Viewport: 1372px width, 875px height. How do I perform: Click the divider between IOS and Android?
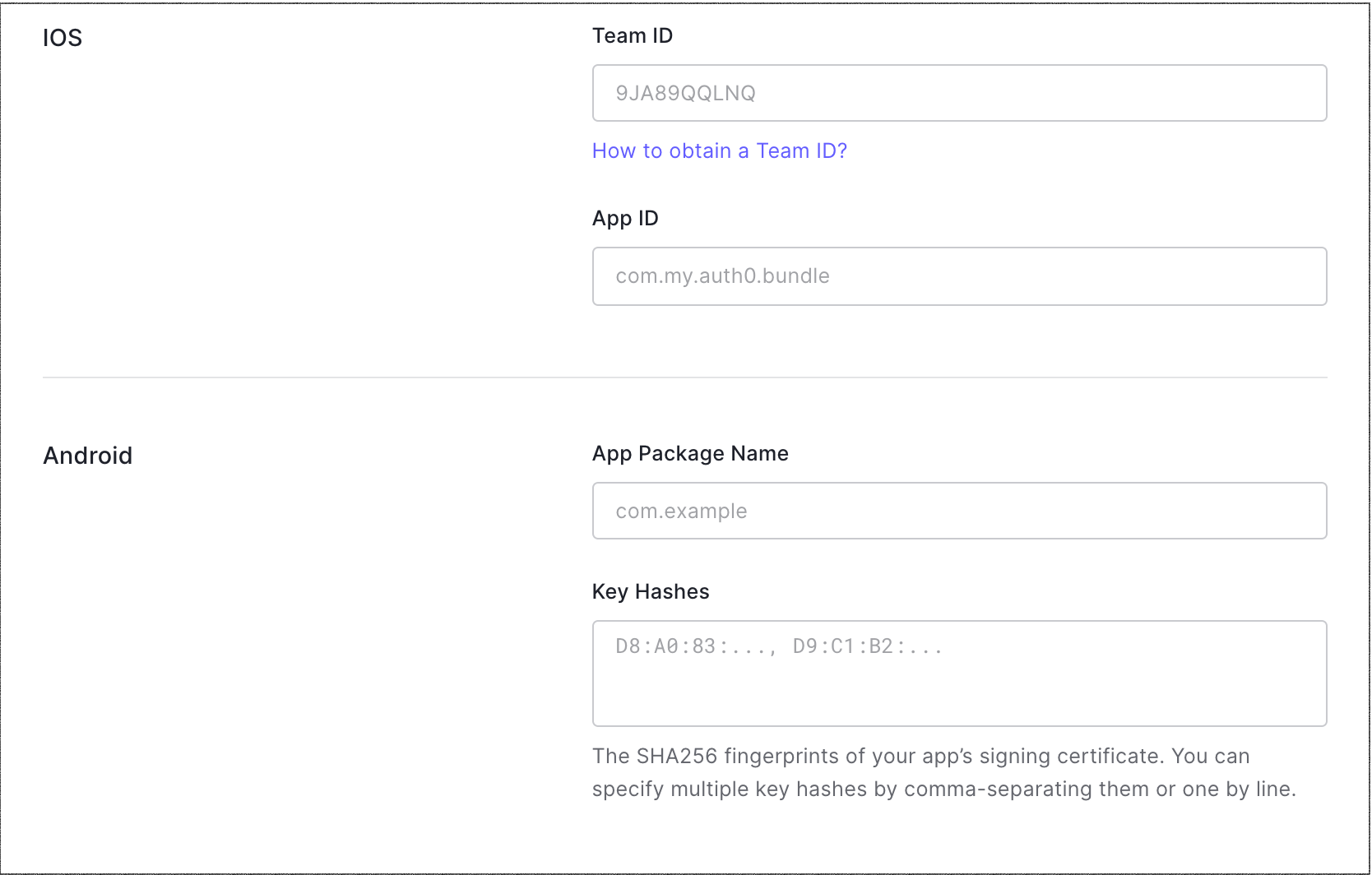click(684, 377)
